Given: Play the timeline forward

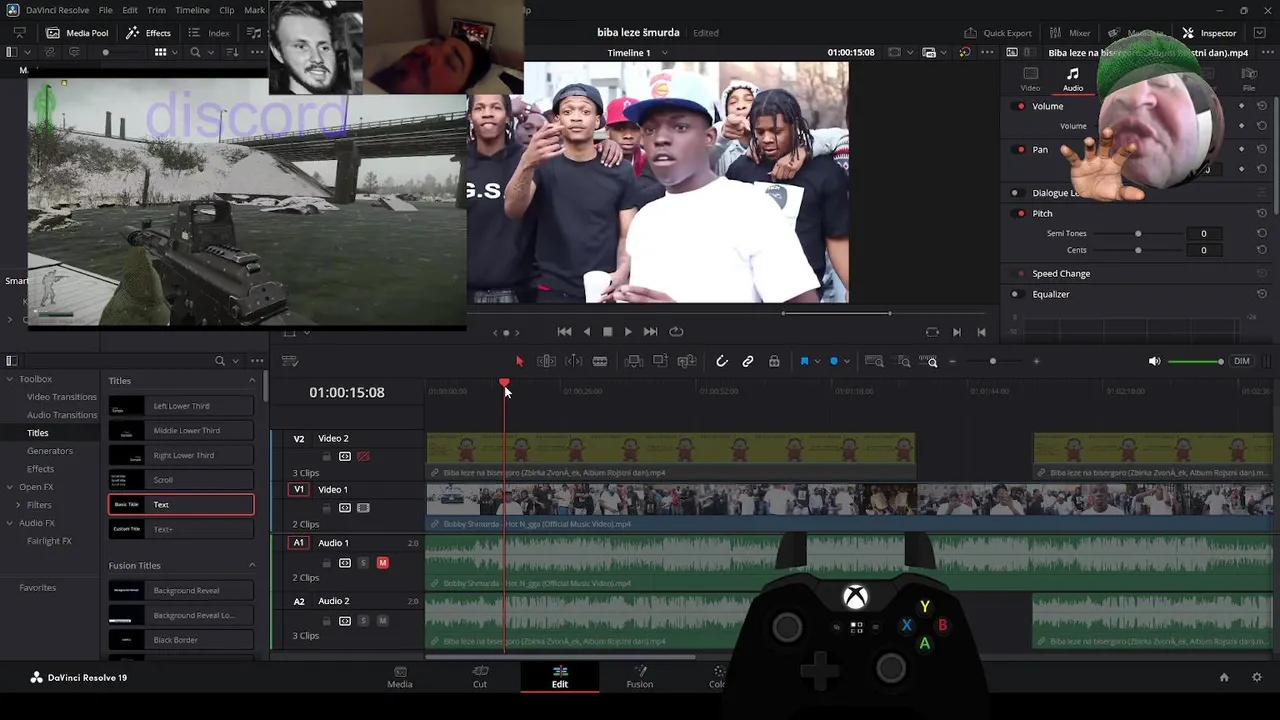Looking at the screenshot, I should point(628,332).
